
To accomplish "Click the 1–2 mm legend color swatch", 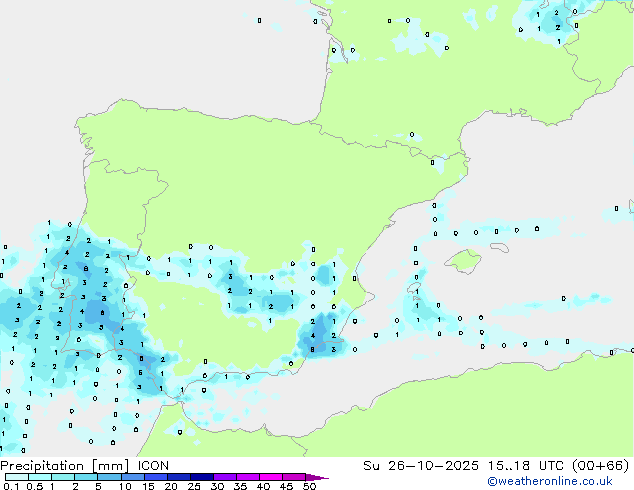I will tap(63, 477).
